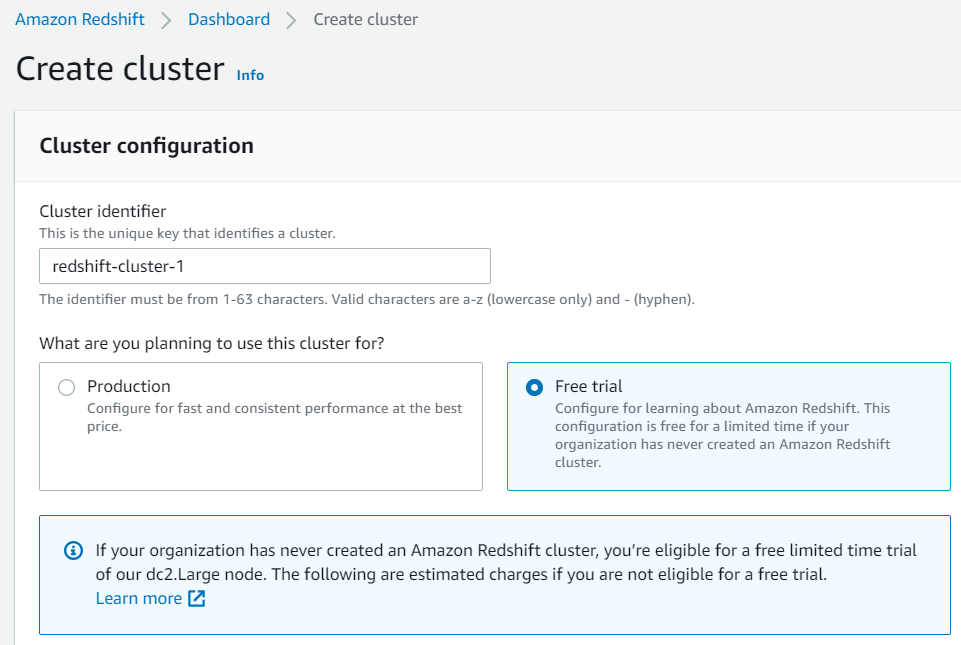
Task: Click the info circle icon in the blue banner
Action: [73, 550]
